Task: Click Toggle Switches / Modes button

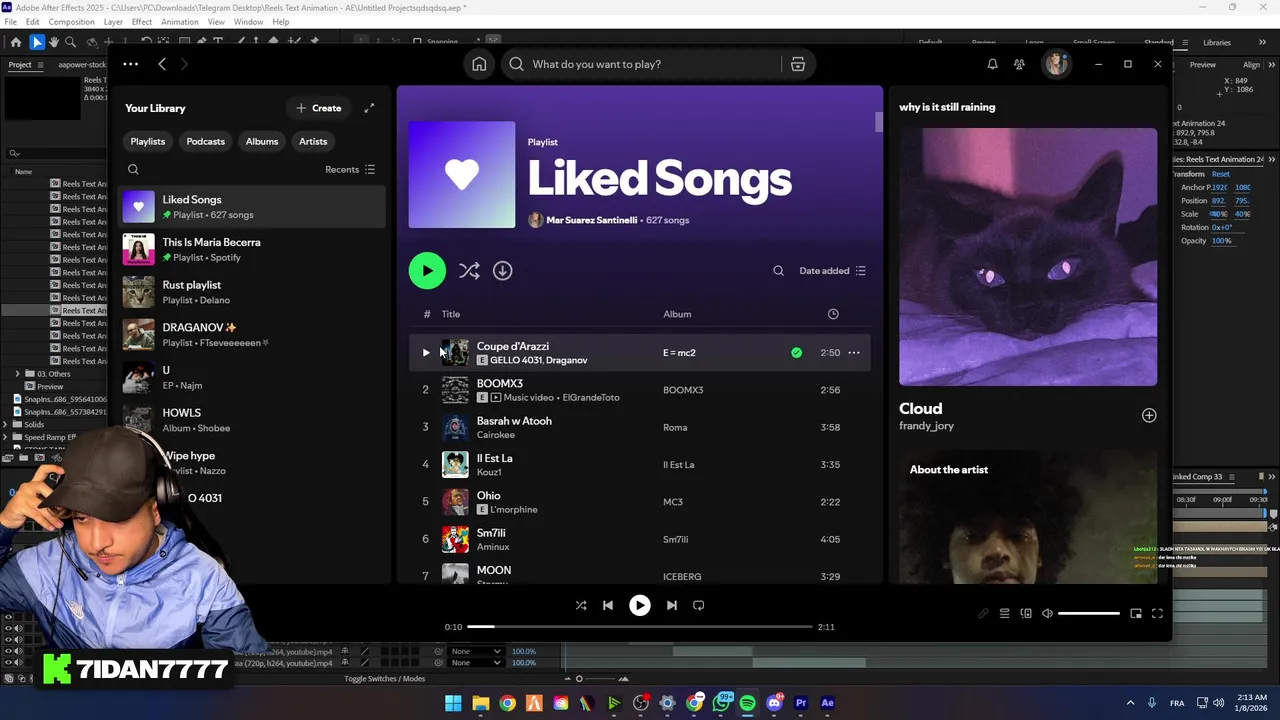Action: pyautogui.click(x=384, y=679)
